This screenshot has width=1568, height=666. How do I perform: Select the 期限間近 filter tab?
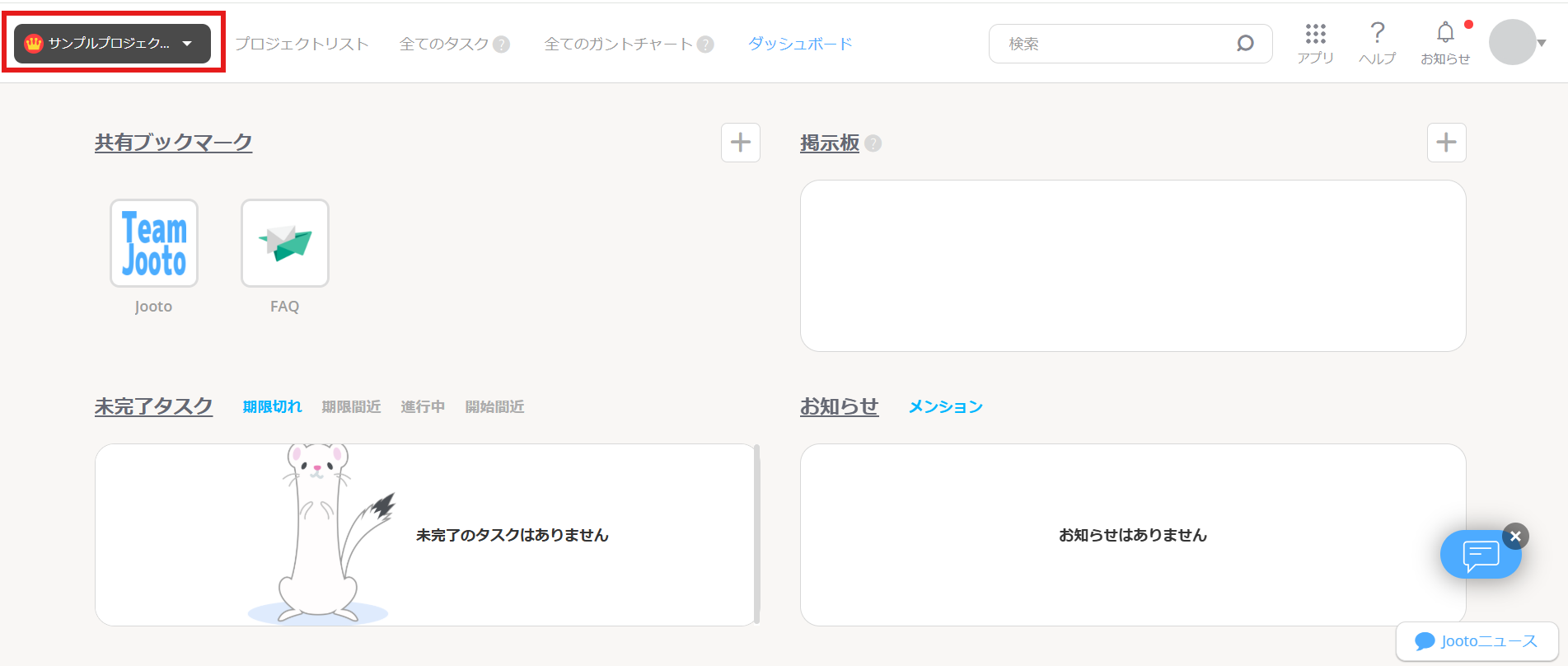[x=351, y=406]
